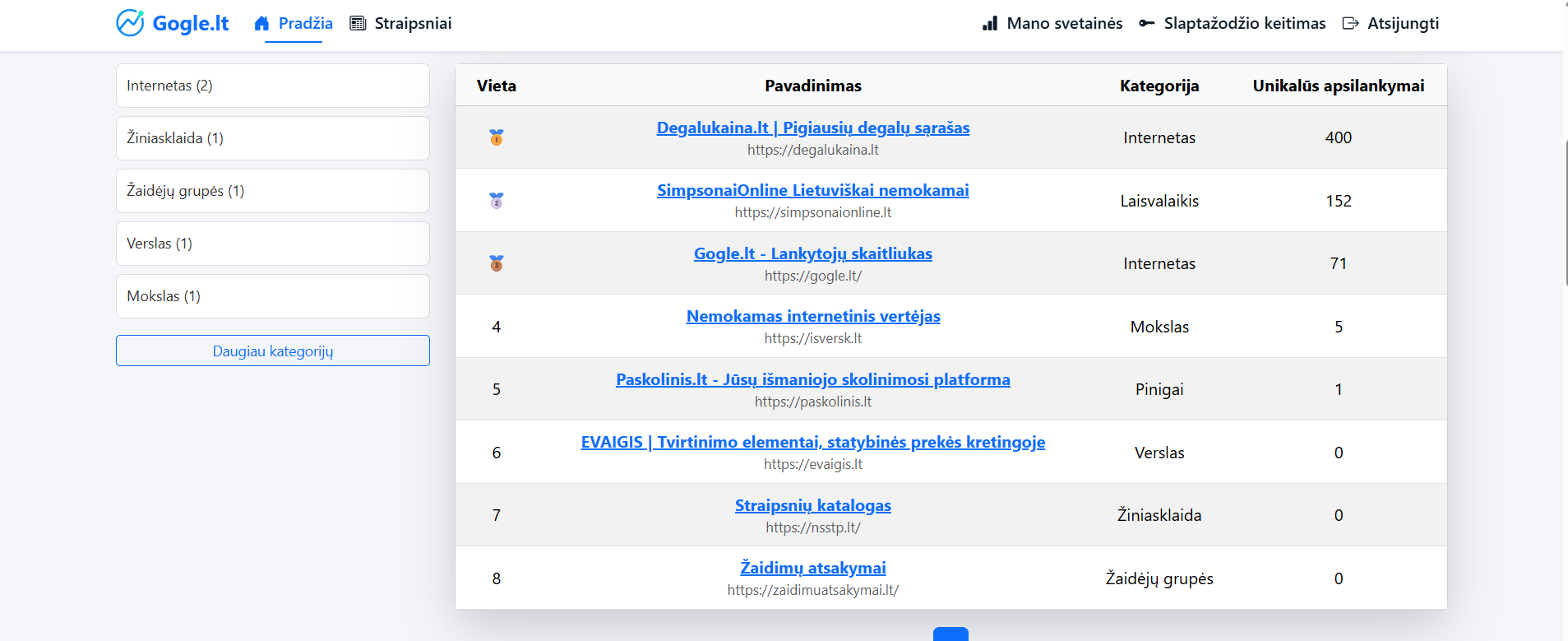Click the Gogle.lt logo icon

tap(130, 23)
